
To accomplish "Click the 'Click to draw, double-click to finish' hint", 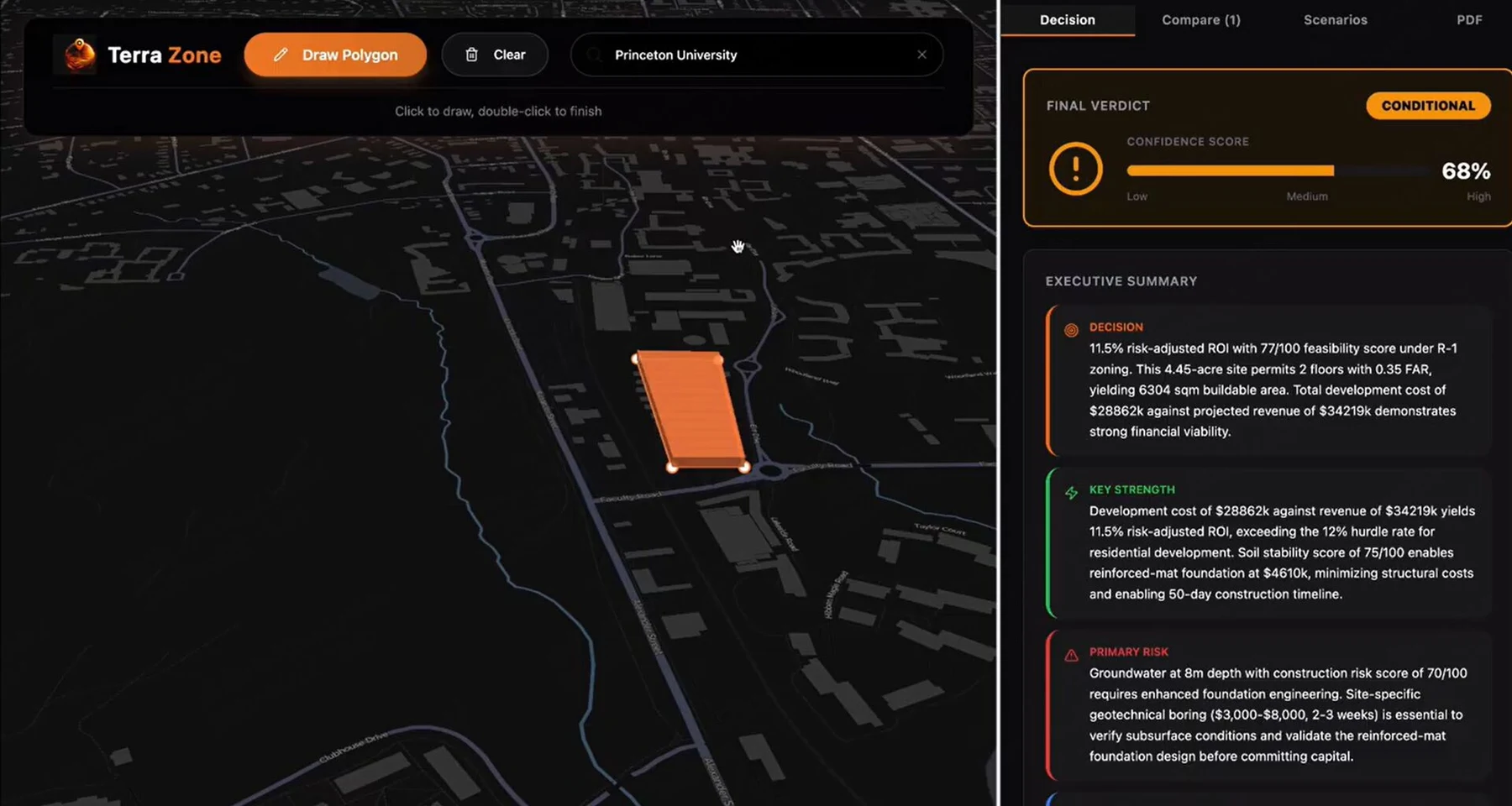I will coord(498,111).
